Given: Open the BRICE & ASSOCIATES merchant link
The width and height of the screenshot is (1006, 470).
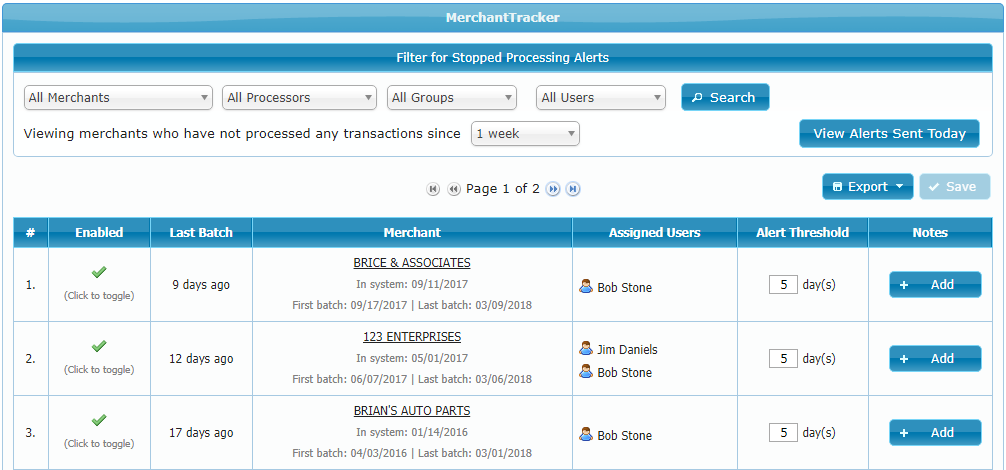Looking at the screenshot, I should 412,263.
